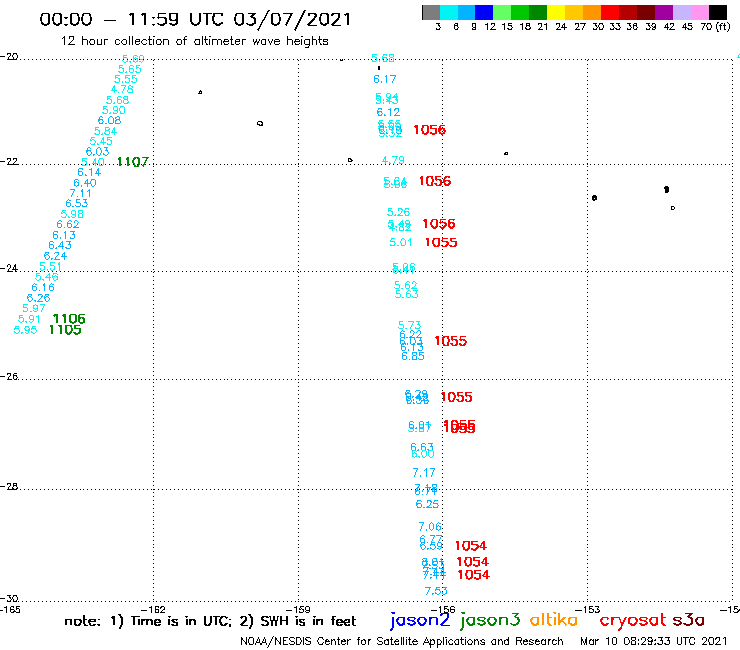Viewport: 740px width, 650px height.
Task: Click the wave height value 5.97
Action: 34,308
